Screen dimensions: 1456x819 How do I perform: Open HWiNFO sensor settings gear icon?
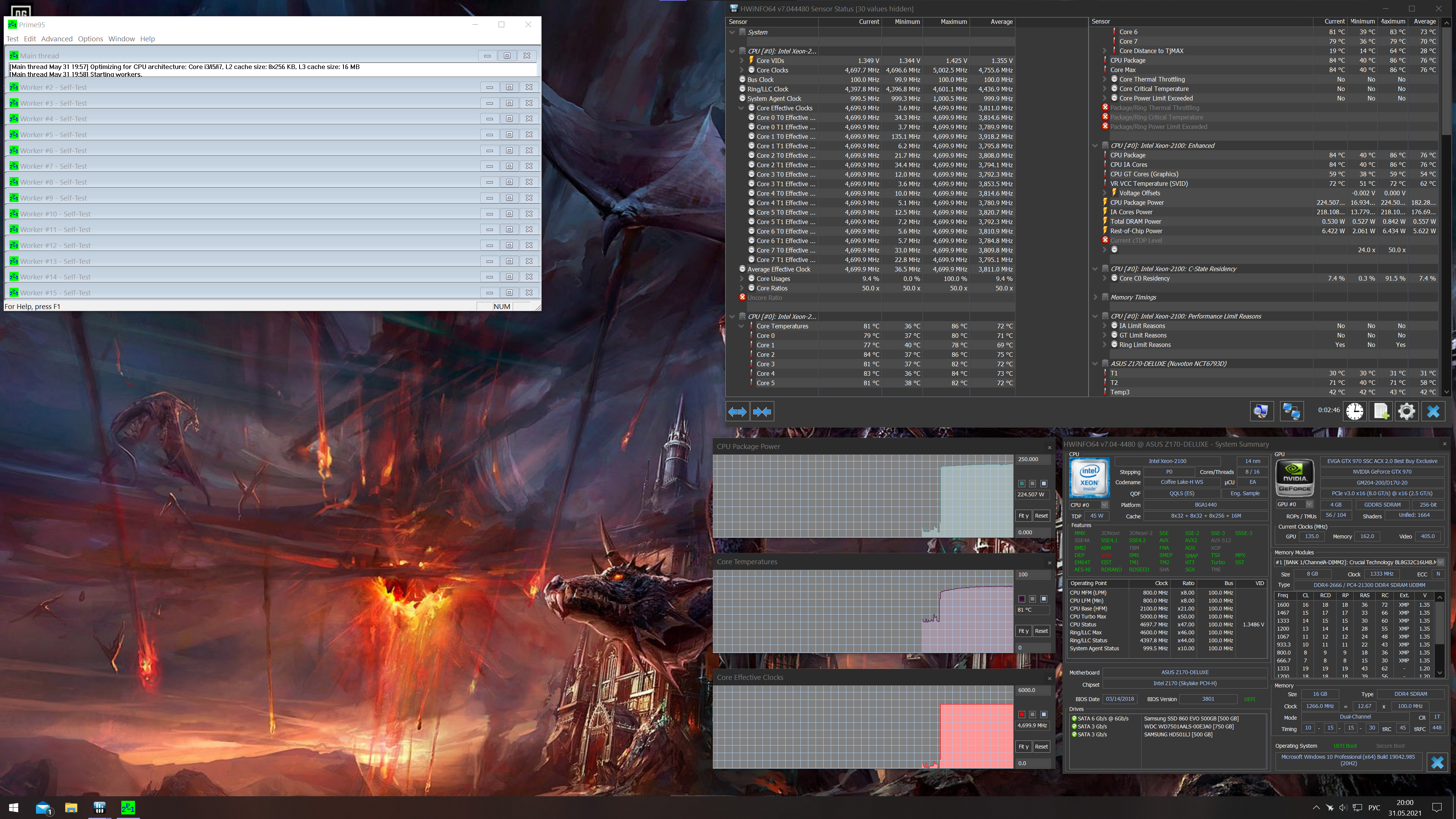pyautogui.click(x=1406, y=411)
